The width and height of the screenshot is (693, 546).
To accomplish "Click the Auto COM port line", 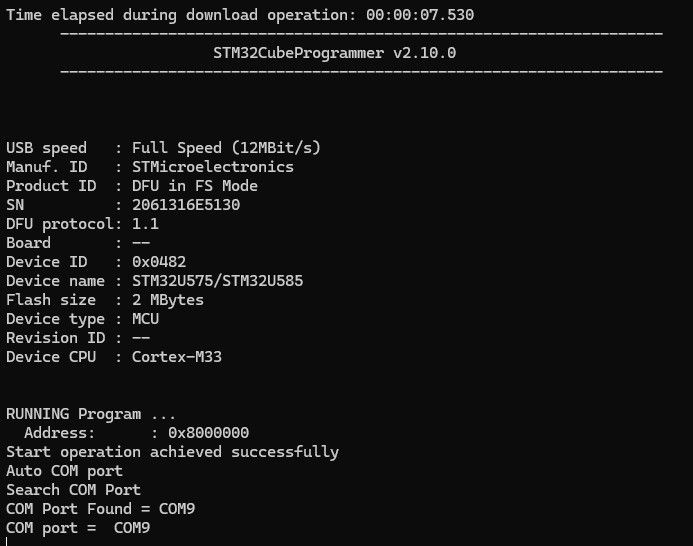I will click(x=64, y=471).
